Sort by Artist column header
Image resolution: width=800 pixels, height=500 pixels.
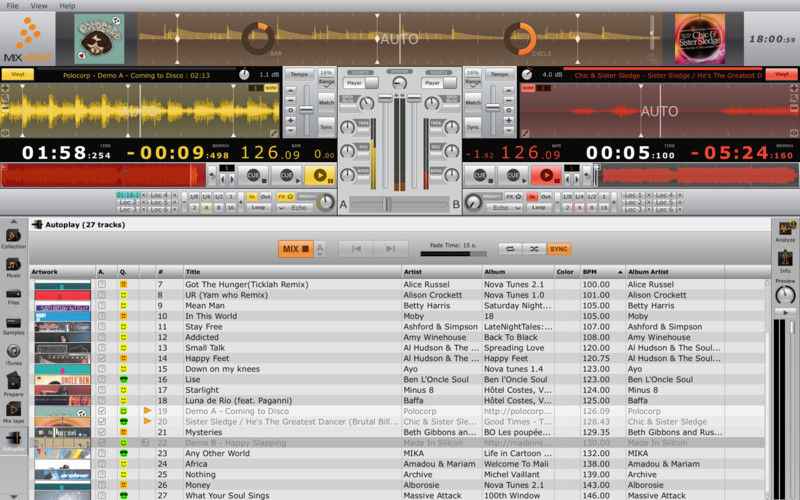[x=441, y=272]
